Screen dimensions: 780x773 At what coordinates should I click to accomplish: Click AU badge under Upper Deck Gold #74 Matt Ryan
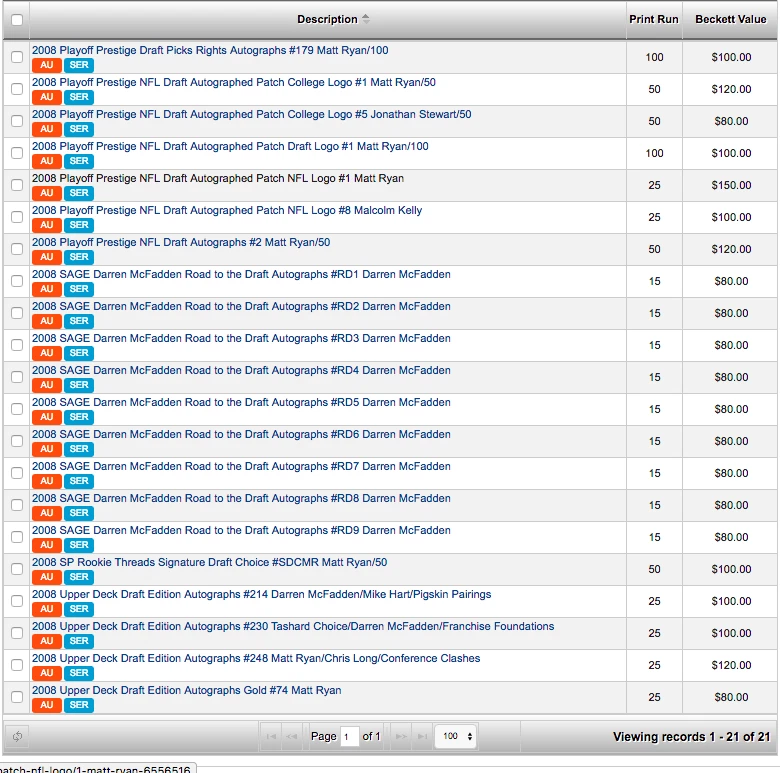pos(47,705)
